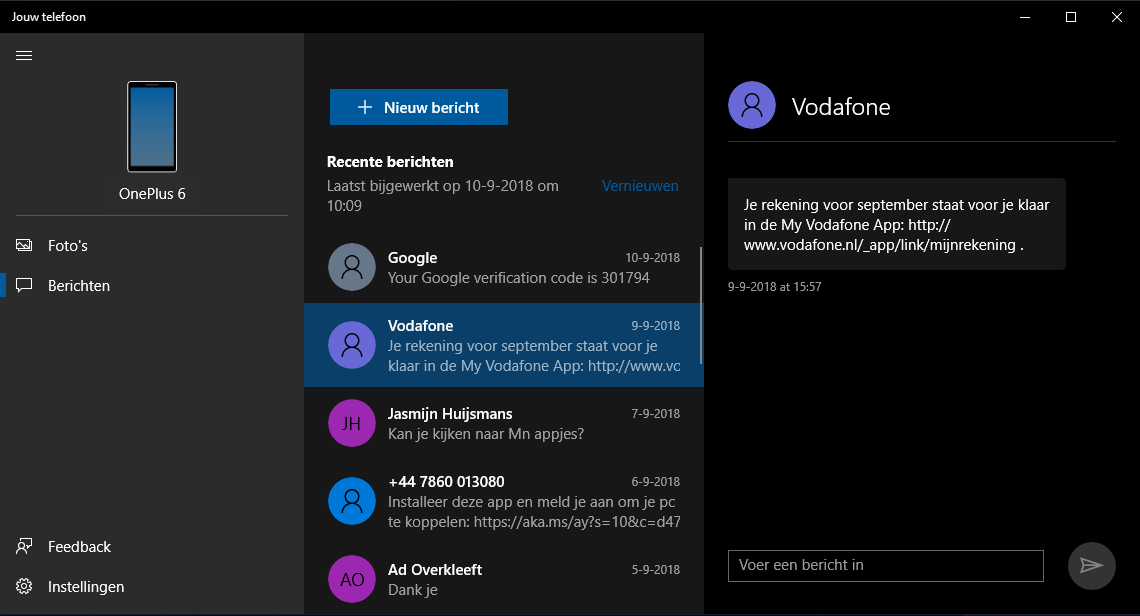Minimize the Jouw telefoon window
The width and height of the screenshot is (1140, 616).
coord(1025,17)
